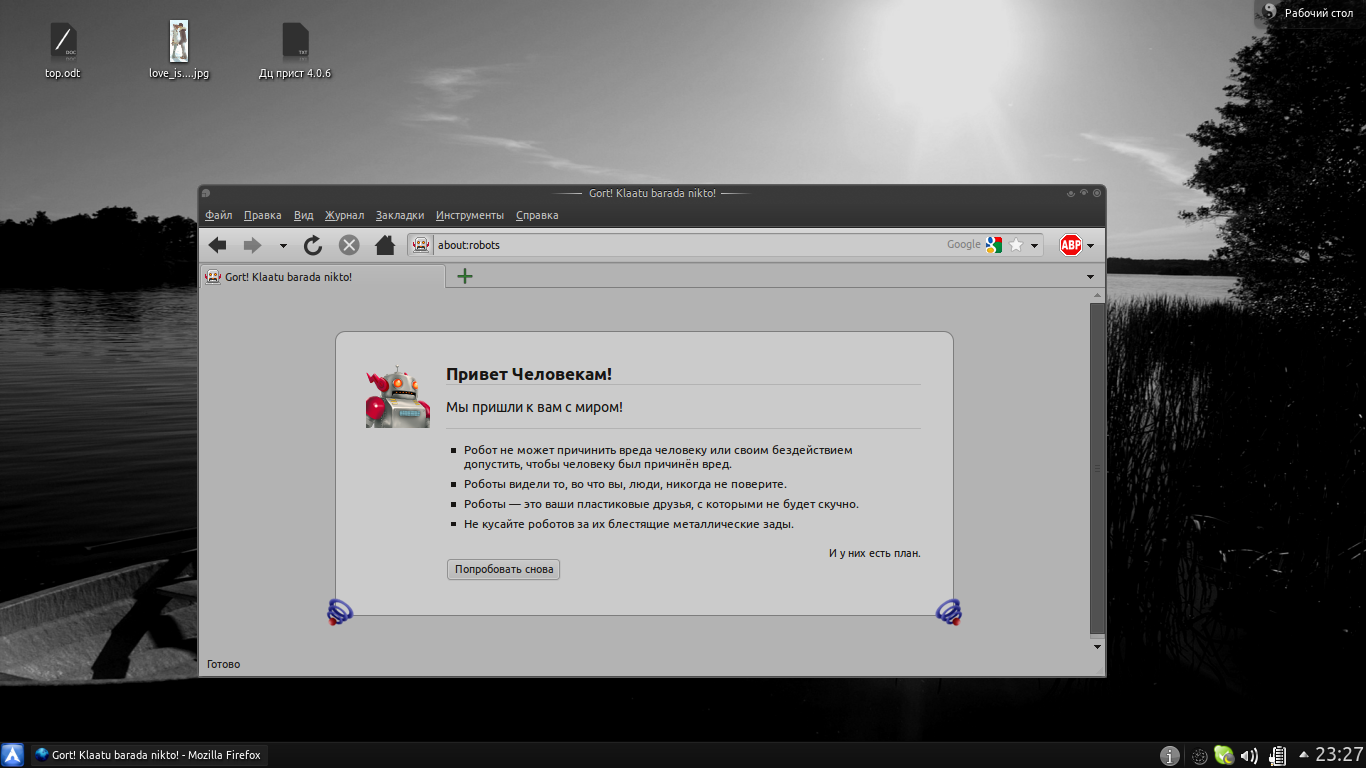Click the browser Back arrow button
Viewport: 1366px width, 768px height.
tap(217, 245)
